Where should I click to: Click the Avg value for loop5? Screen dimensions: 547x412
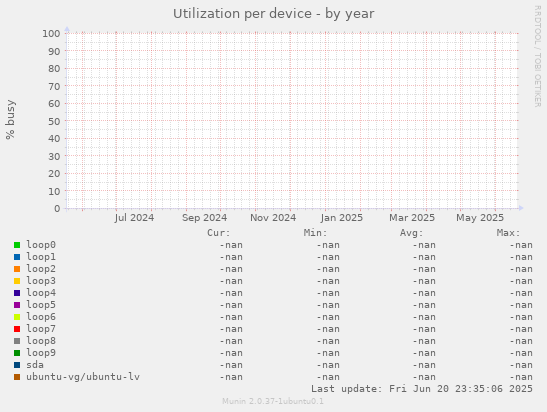tap(424, 305)
